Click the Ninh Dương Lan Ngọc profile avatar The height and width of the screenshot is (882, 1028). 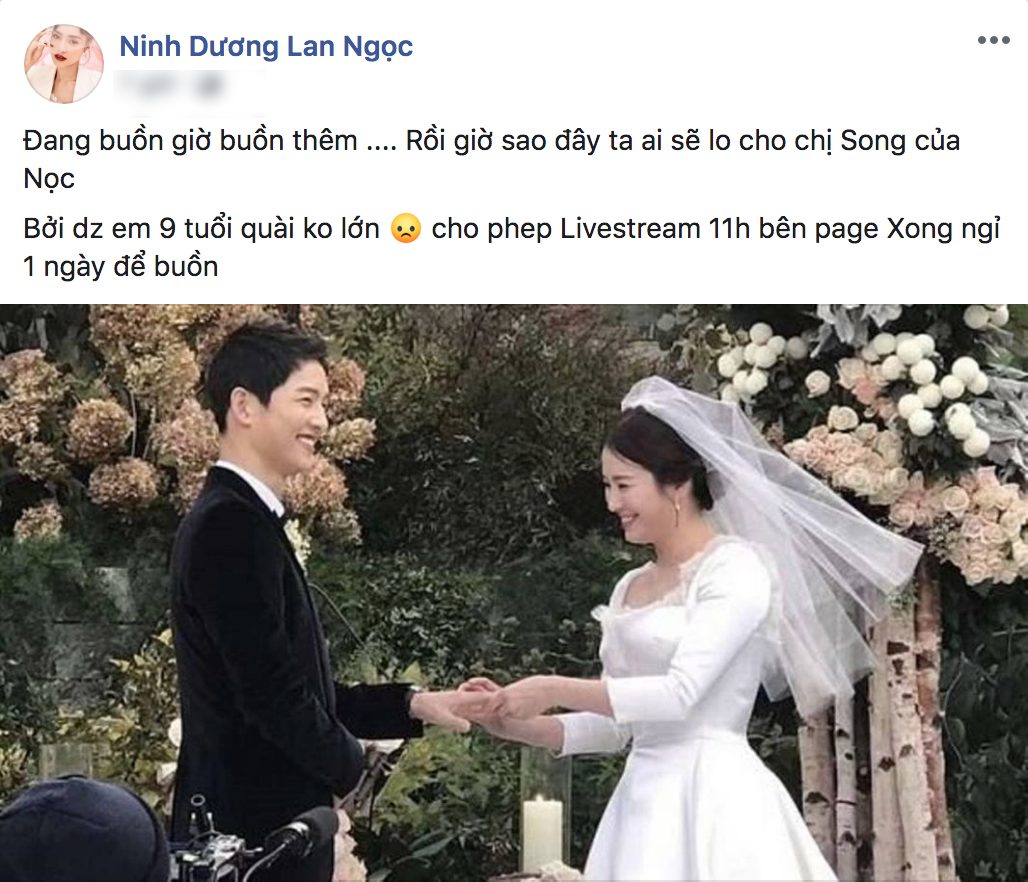coord(64,64)
